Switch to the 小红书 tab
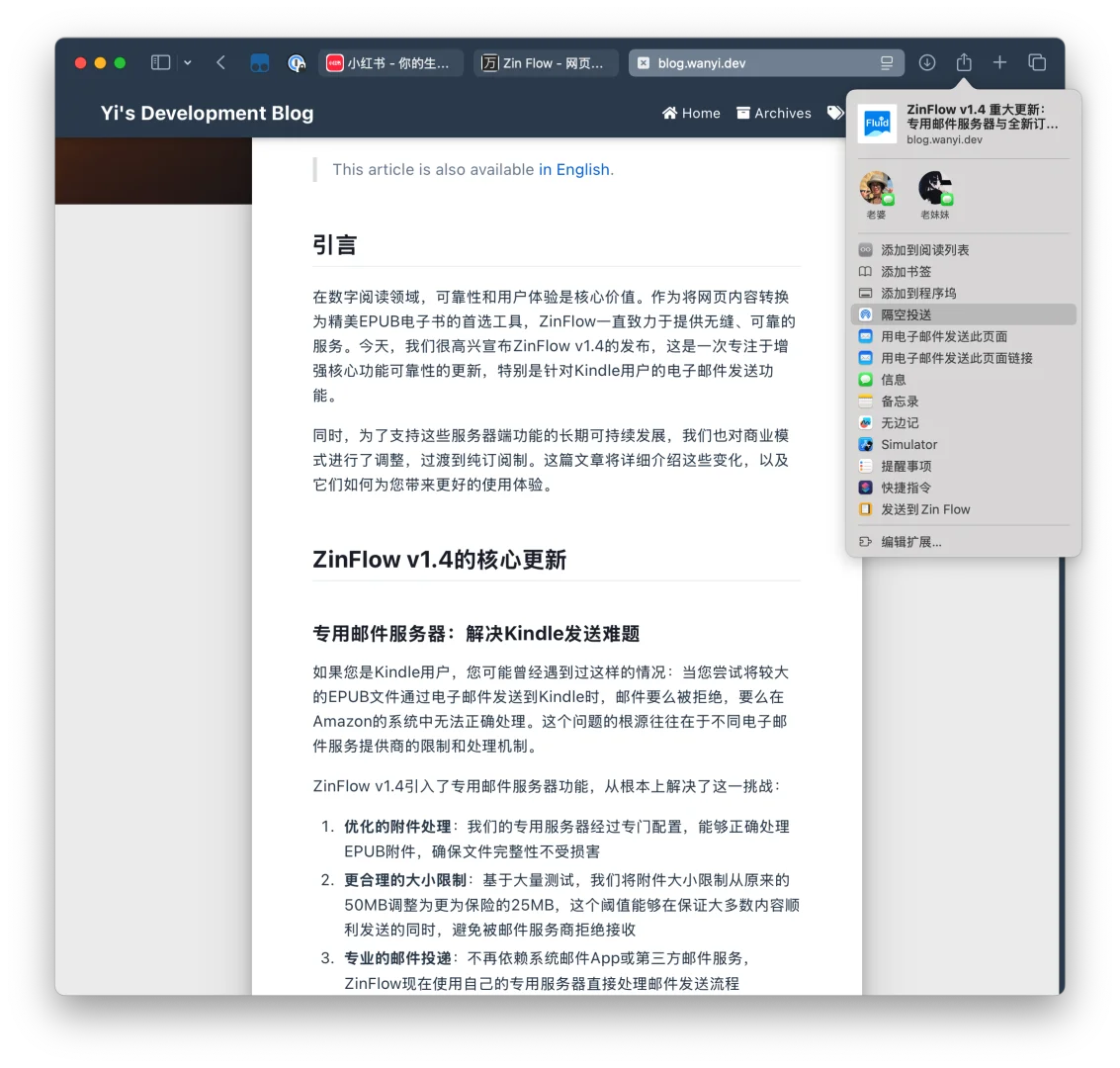This screenshot has width=1120, height=1068. [390, 63]
